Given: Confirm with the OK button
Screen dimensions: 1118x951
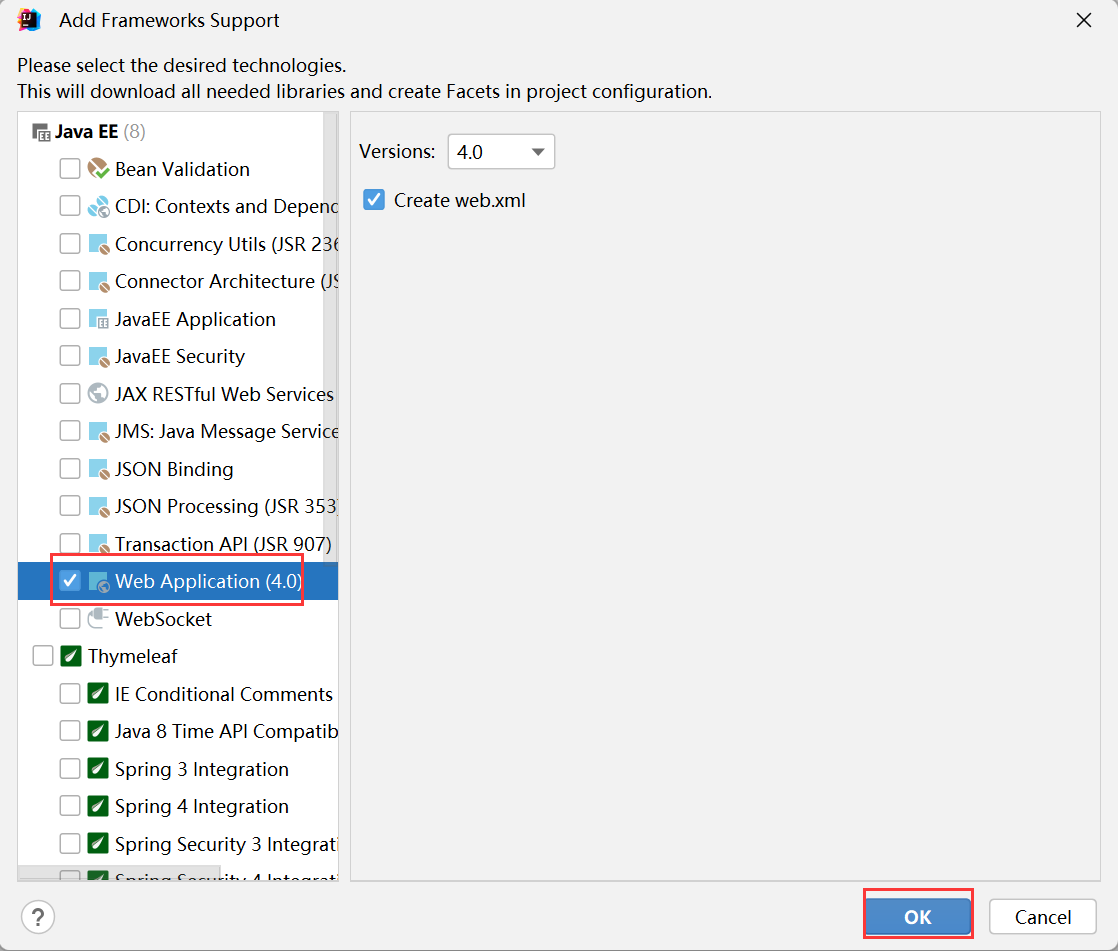Looking at the screenshot, I should click(x=918, y=917).
